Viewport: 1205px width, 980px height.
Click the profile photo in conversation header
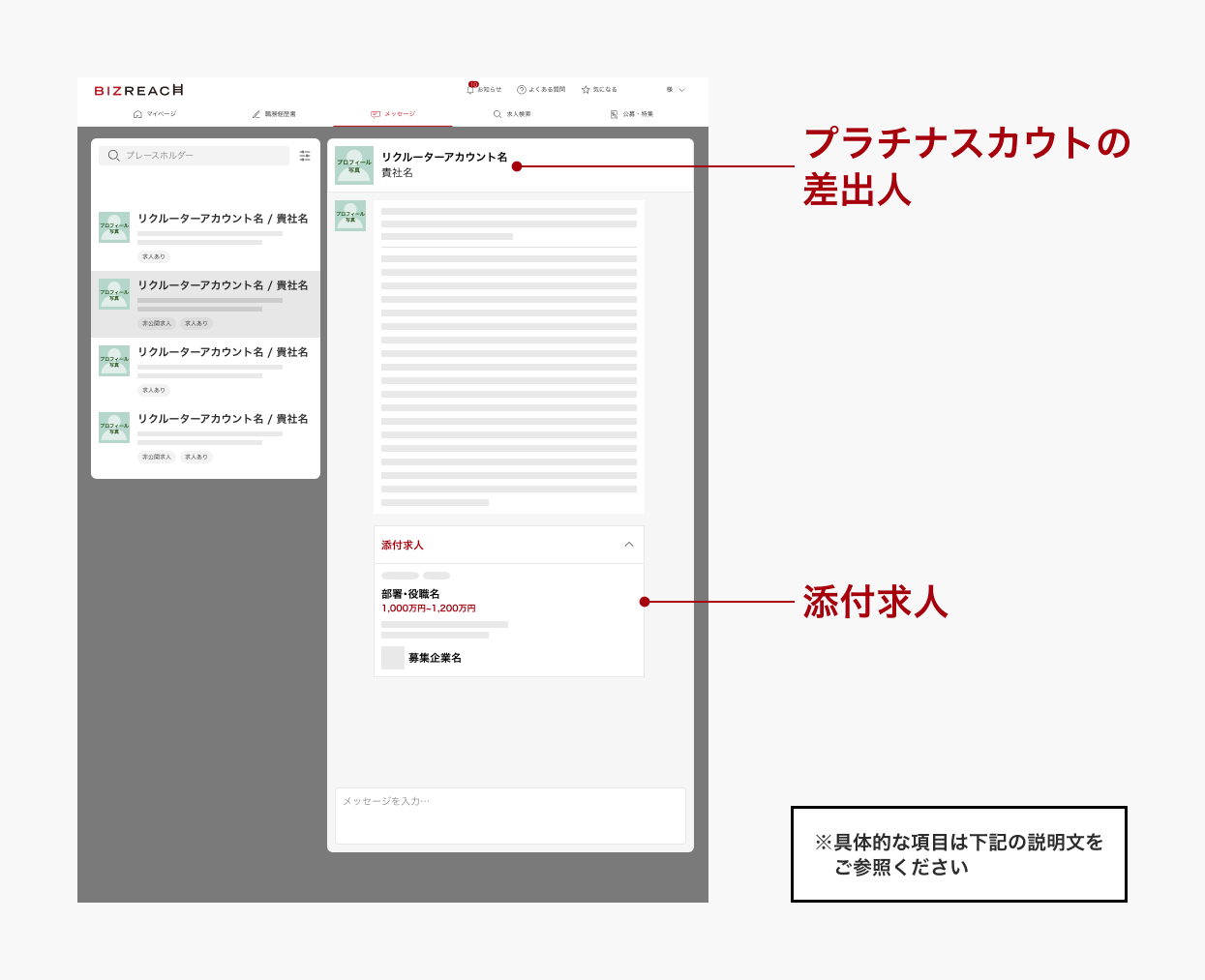[x=354, y=165]
